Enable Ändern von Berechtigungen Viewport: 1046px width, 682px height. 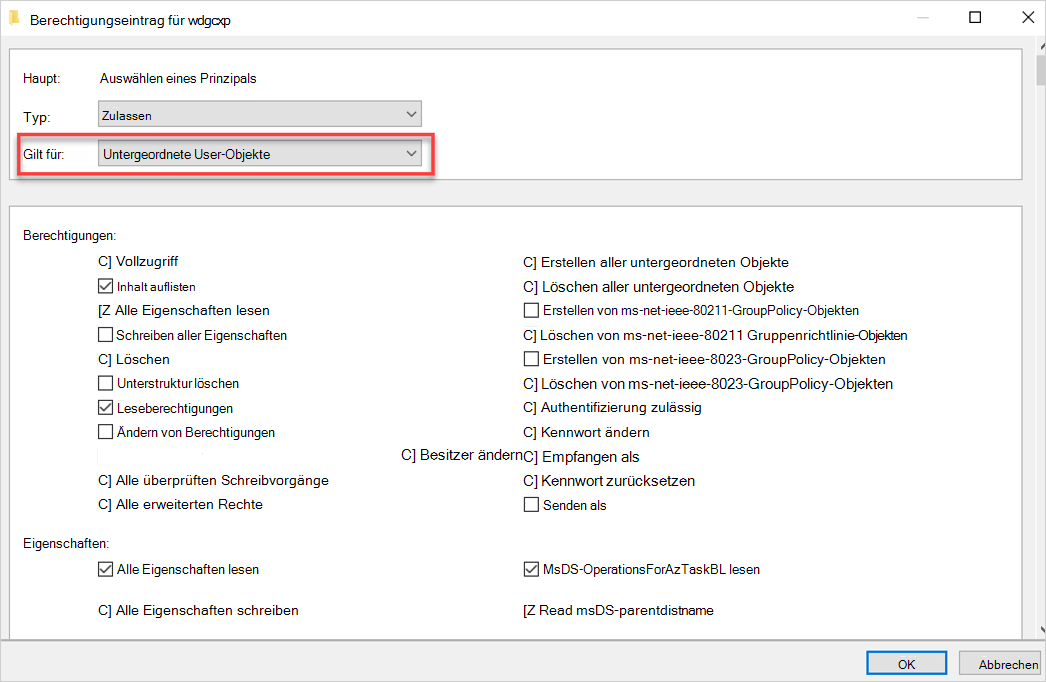[105, 432]
